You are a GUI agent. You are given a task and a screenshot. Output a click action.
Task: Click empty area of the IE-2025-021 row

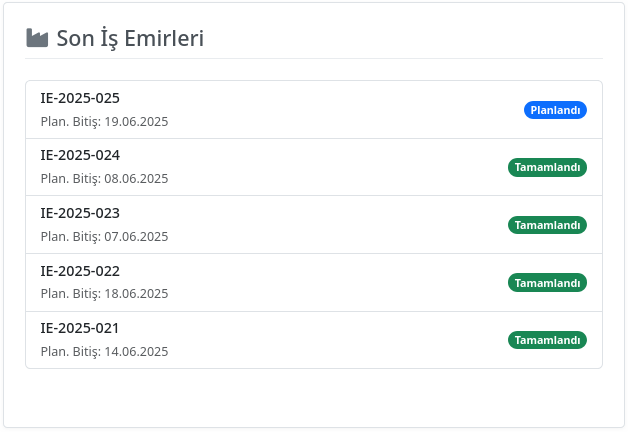pyautogui.click(x=320, y=340)
